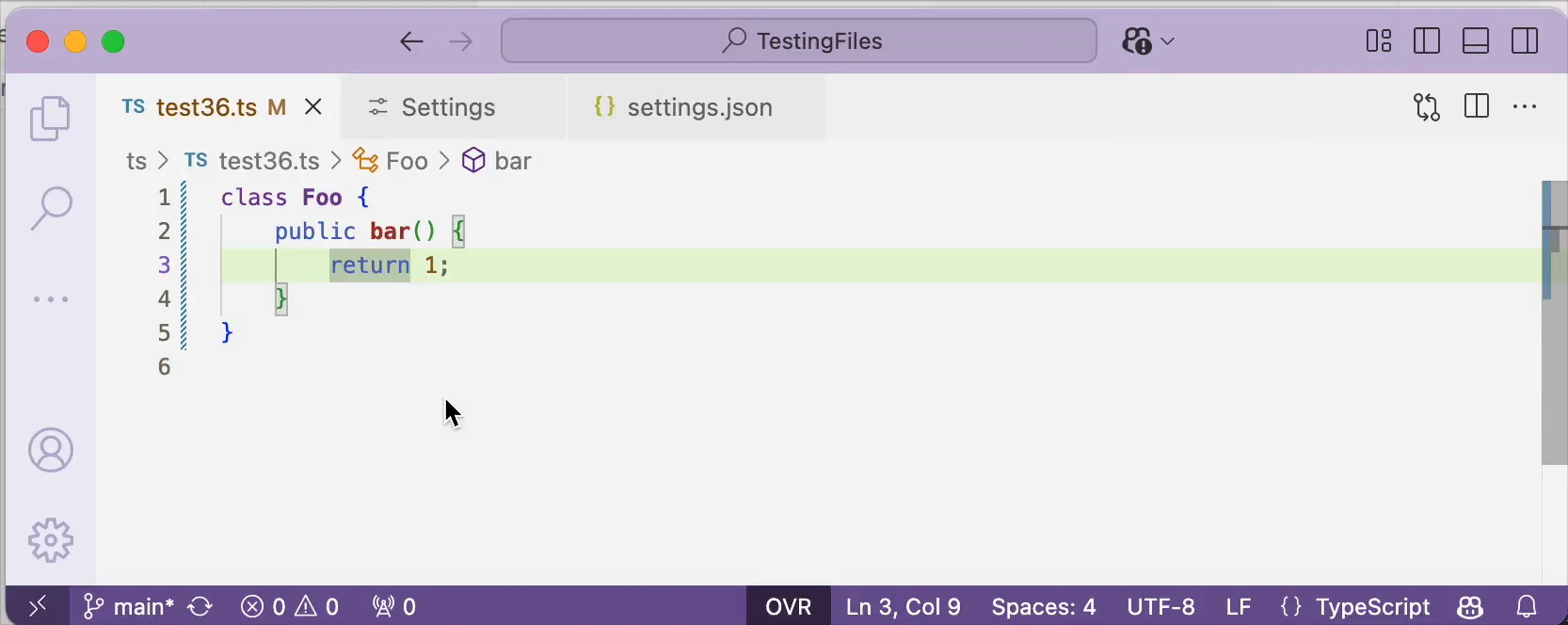Select test36.ts in breadcrumb

point(252,161)
